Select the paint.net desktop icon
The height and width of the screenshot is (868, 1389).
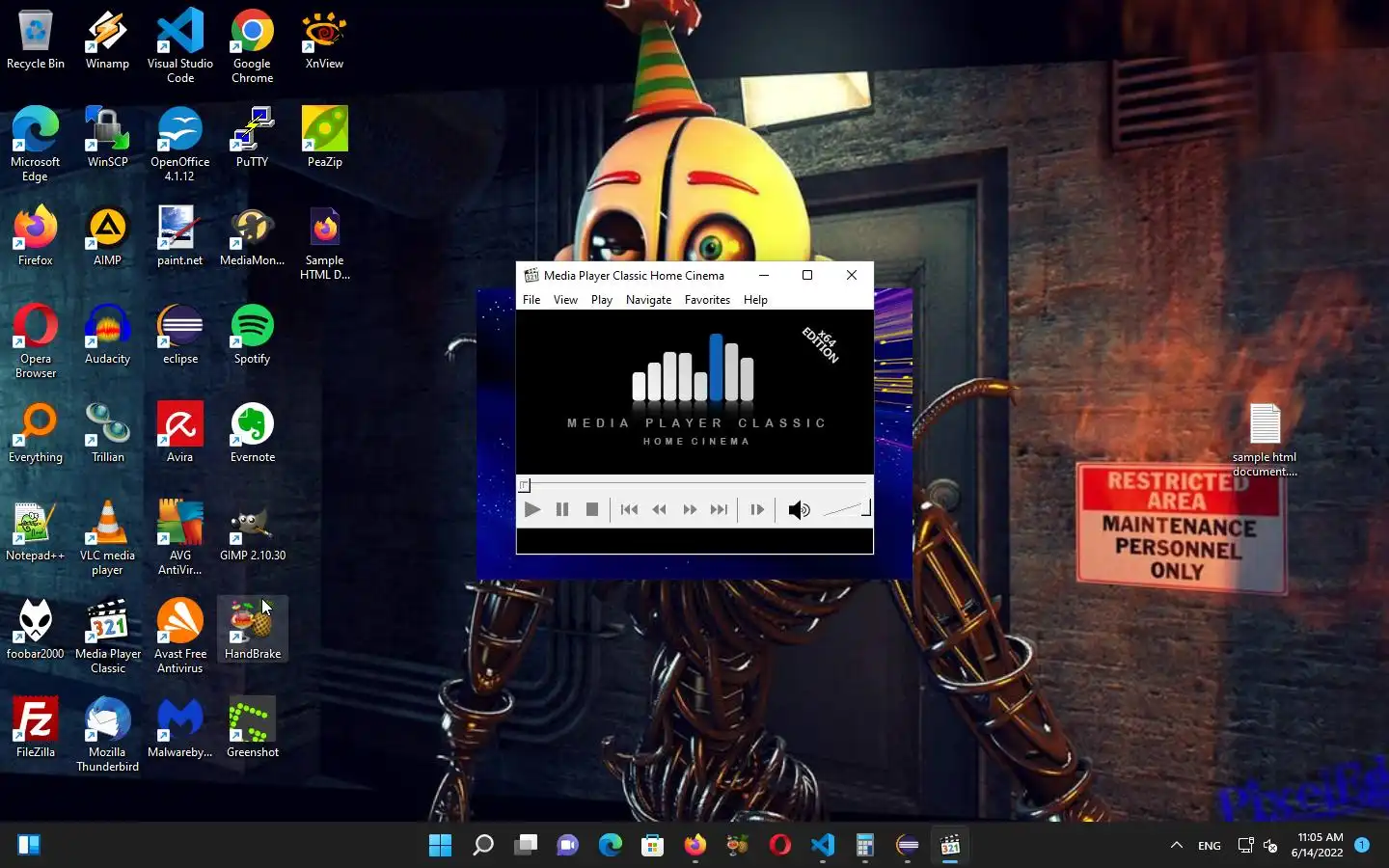pyautogui.click(x=180, y=236)
